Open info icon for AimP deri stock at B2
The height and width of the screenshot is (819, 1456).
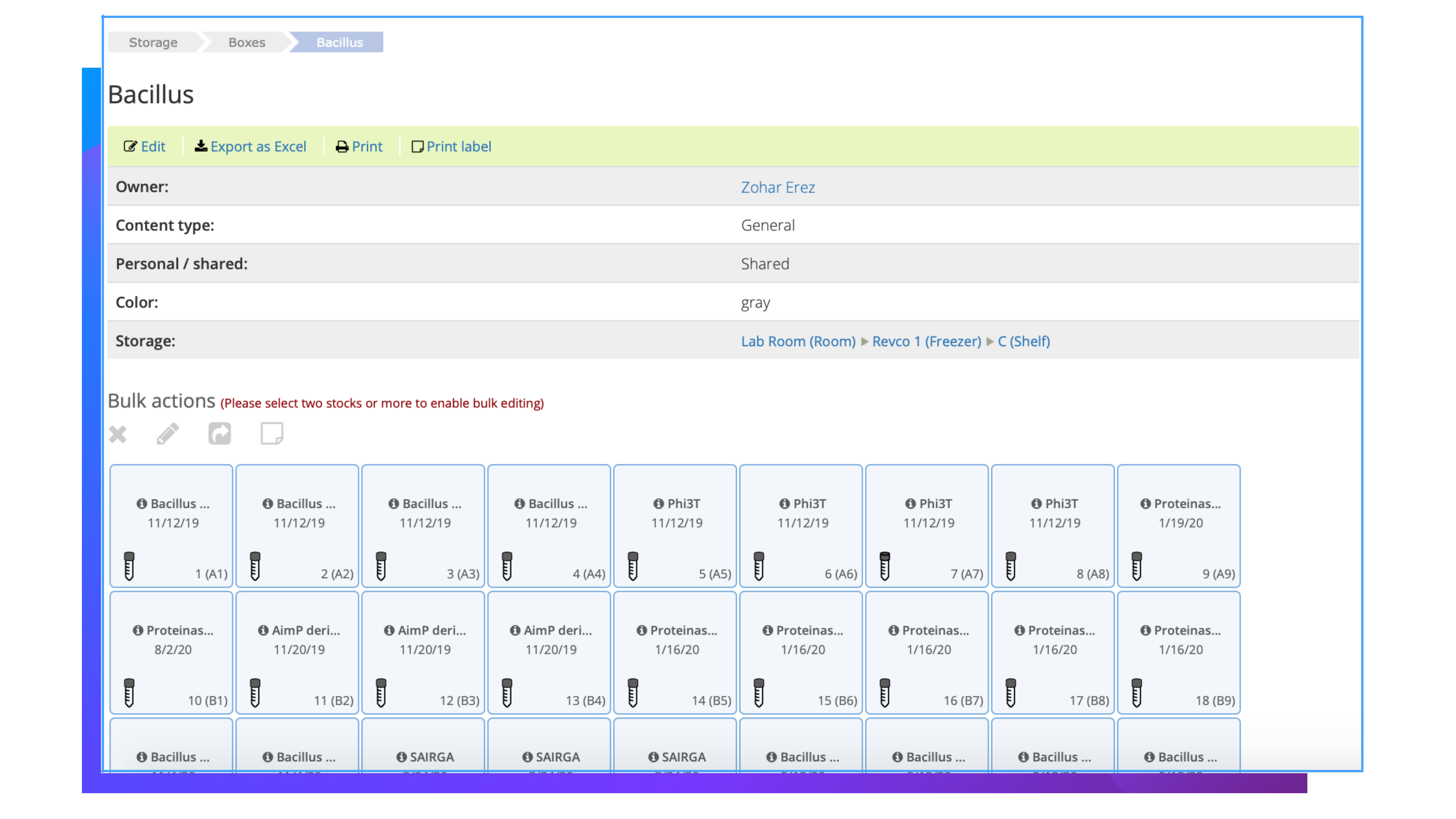click(x=263, y=630)
